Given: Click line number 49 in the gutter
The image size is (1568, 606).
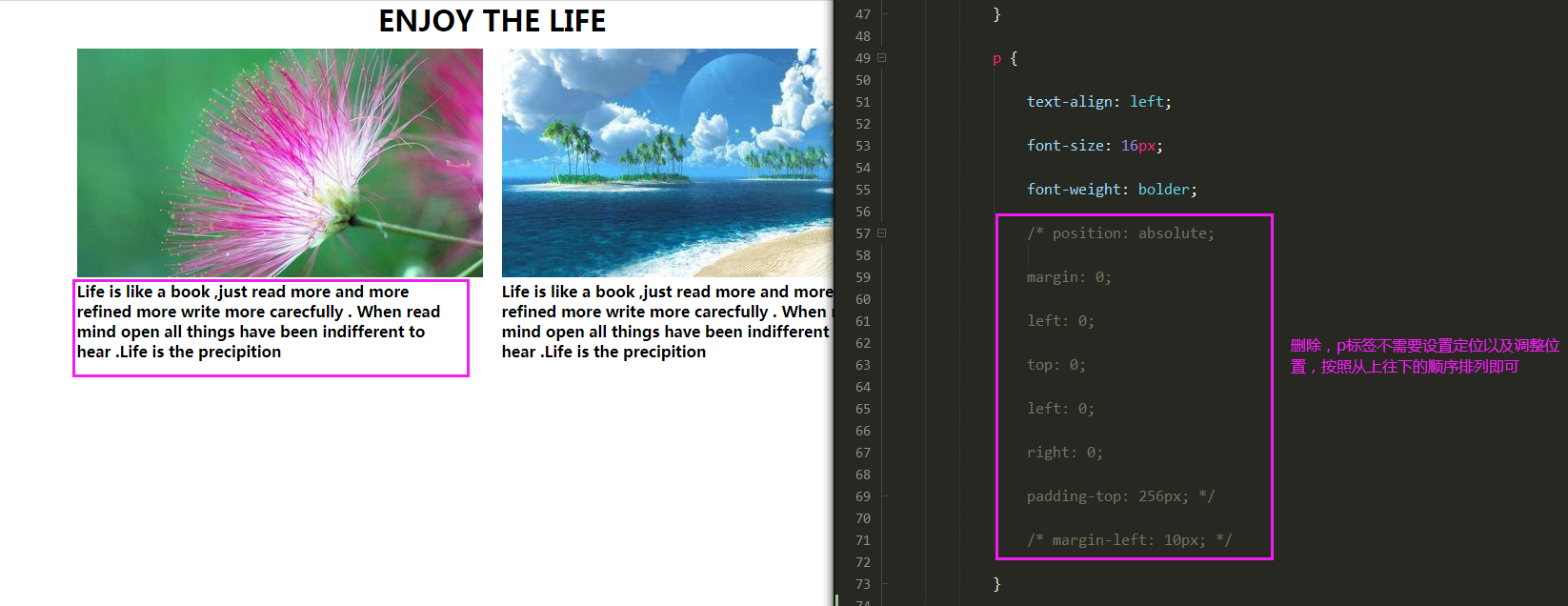Looking at the screenshot, I should coord(863,58).
